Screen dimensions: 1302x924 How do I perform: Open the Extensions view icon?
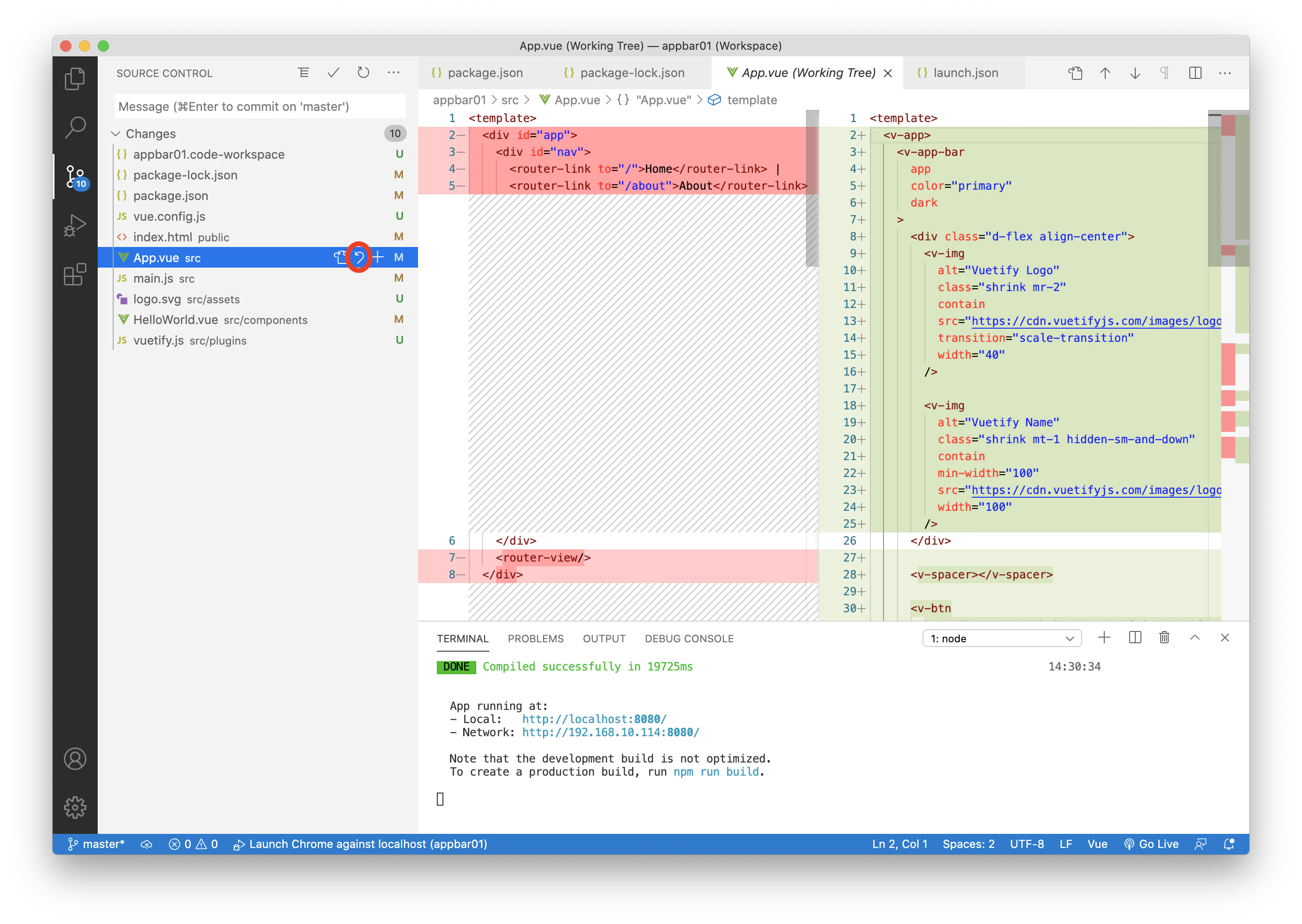[75, 275]
